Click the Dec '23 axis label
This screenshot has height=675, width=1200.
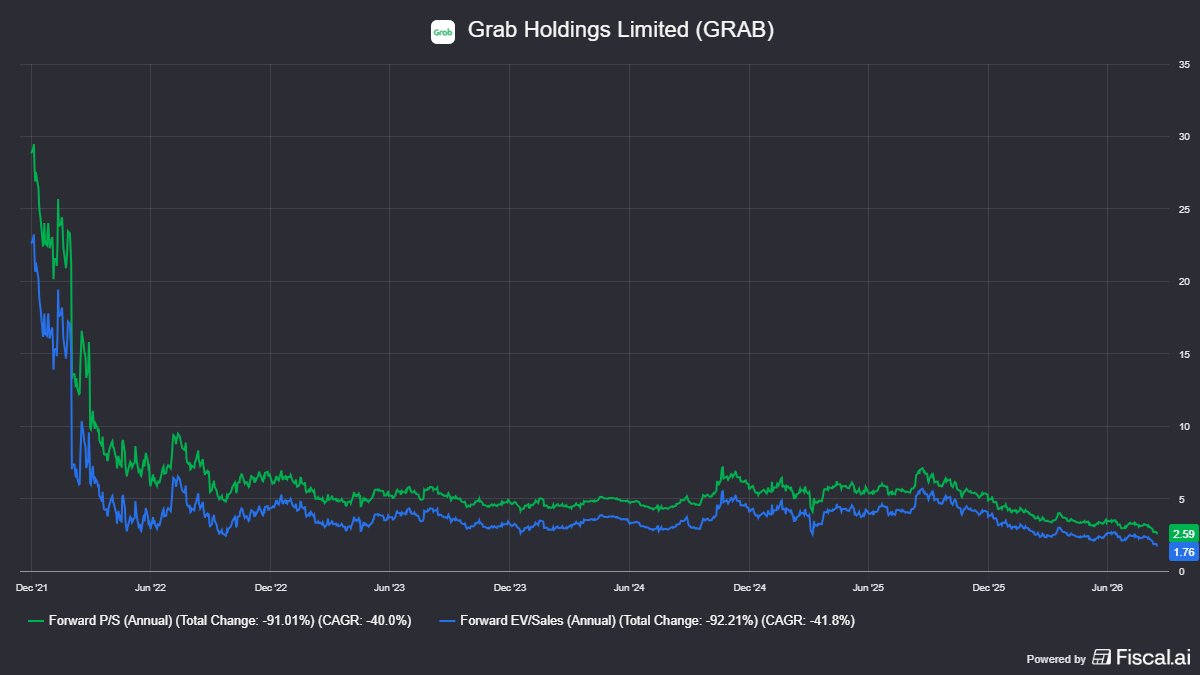509,589
